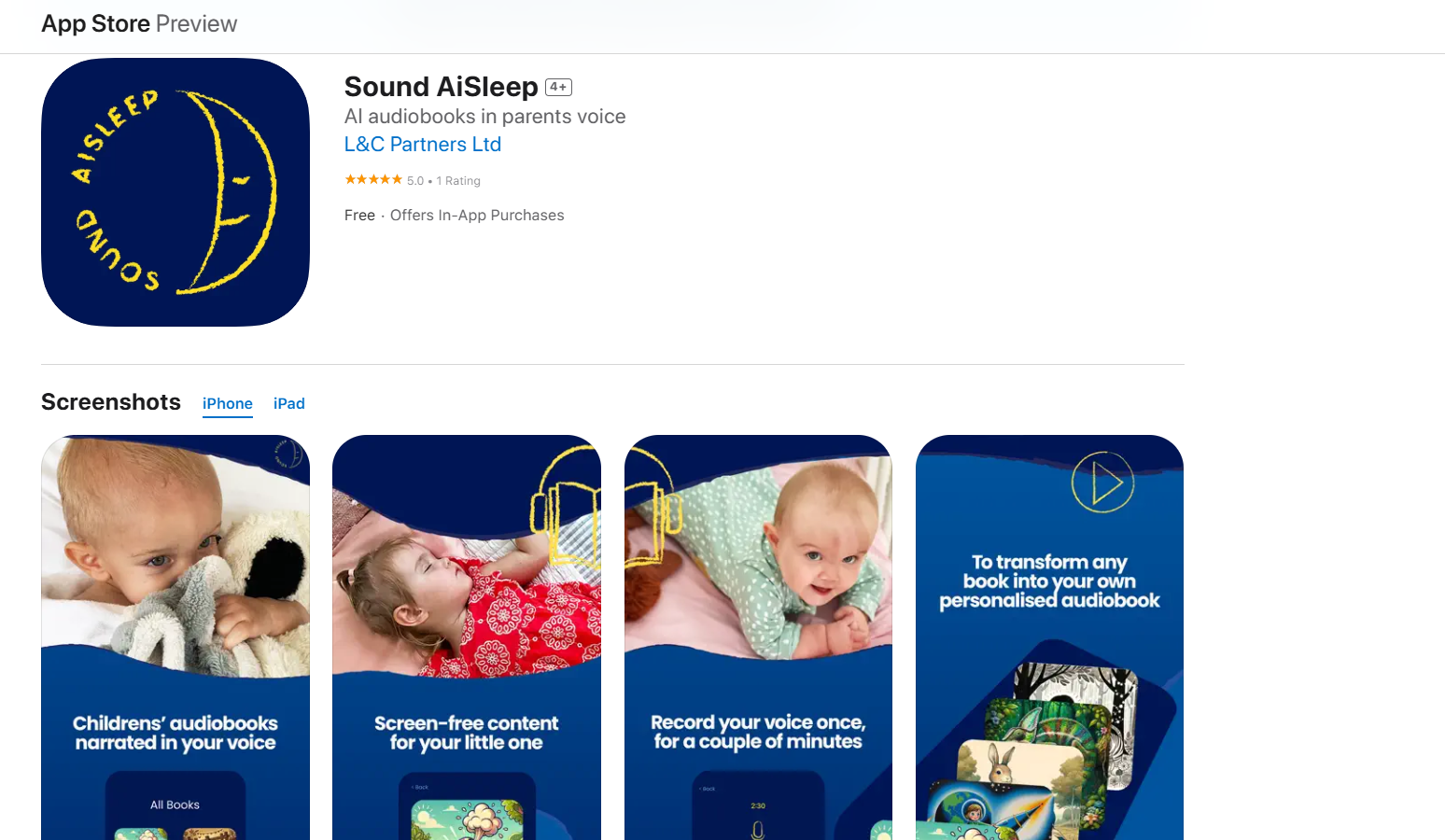Click the five-star rating icons
Screen dimensions: 1445x840
click(373, 179)
